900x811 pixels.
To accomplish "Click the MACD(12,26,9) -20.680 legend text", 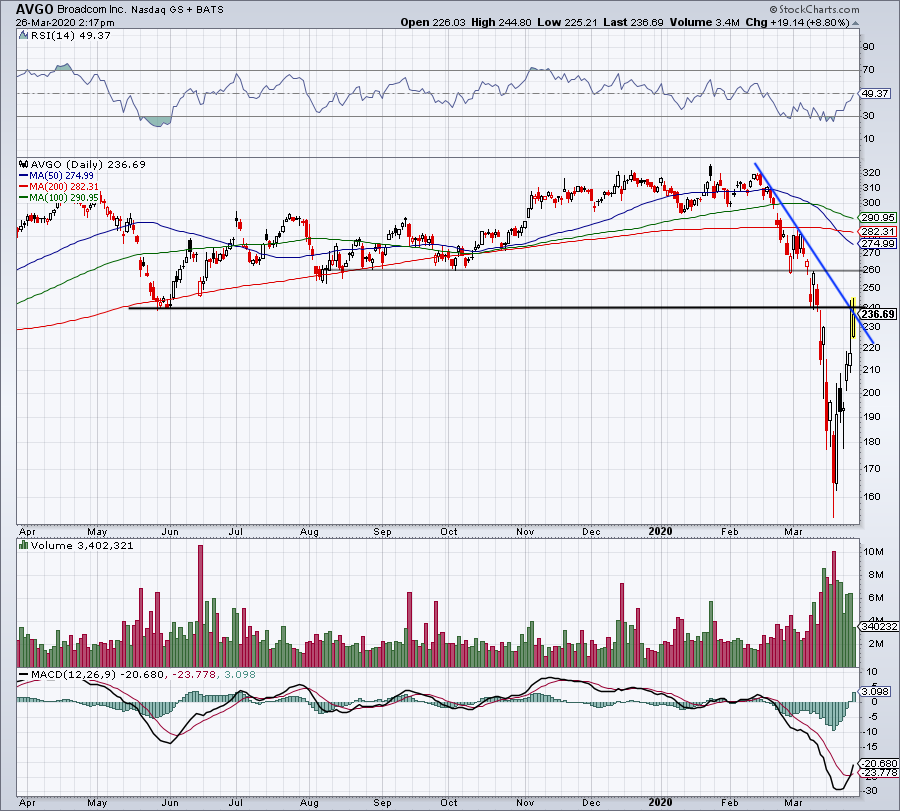I will click(x=98, y=675).
